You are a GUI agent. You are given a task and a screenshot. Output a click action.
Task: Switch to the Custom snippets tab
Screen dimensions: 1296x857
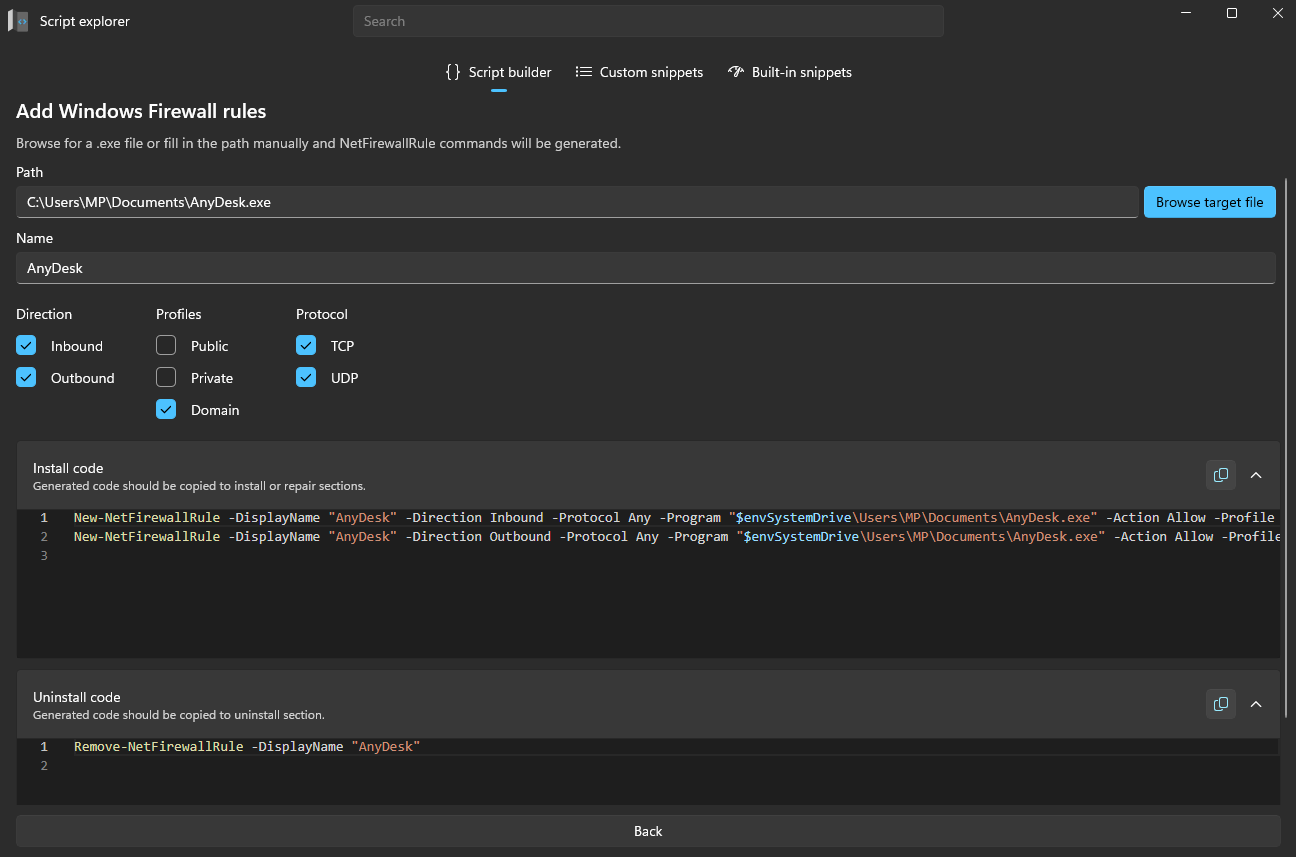pyautogui.click(x=650, y=72)
